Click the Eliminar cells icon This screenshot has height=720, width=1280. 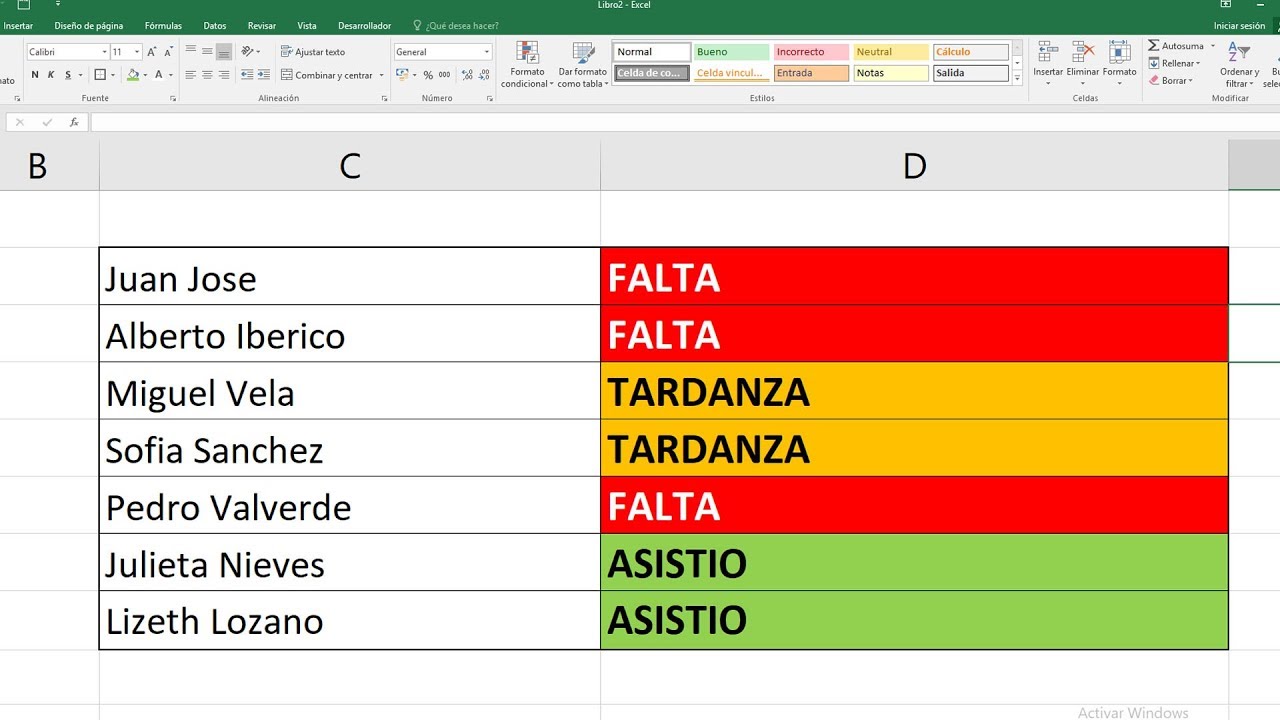coord(1083,52)
